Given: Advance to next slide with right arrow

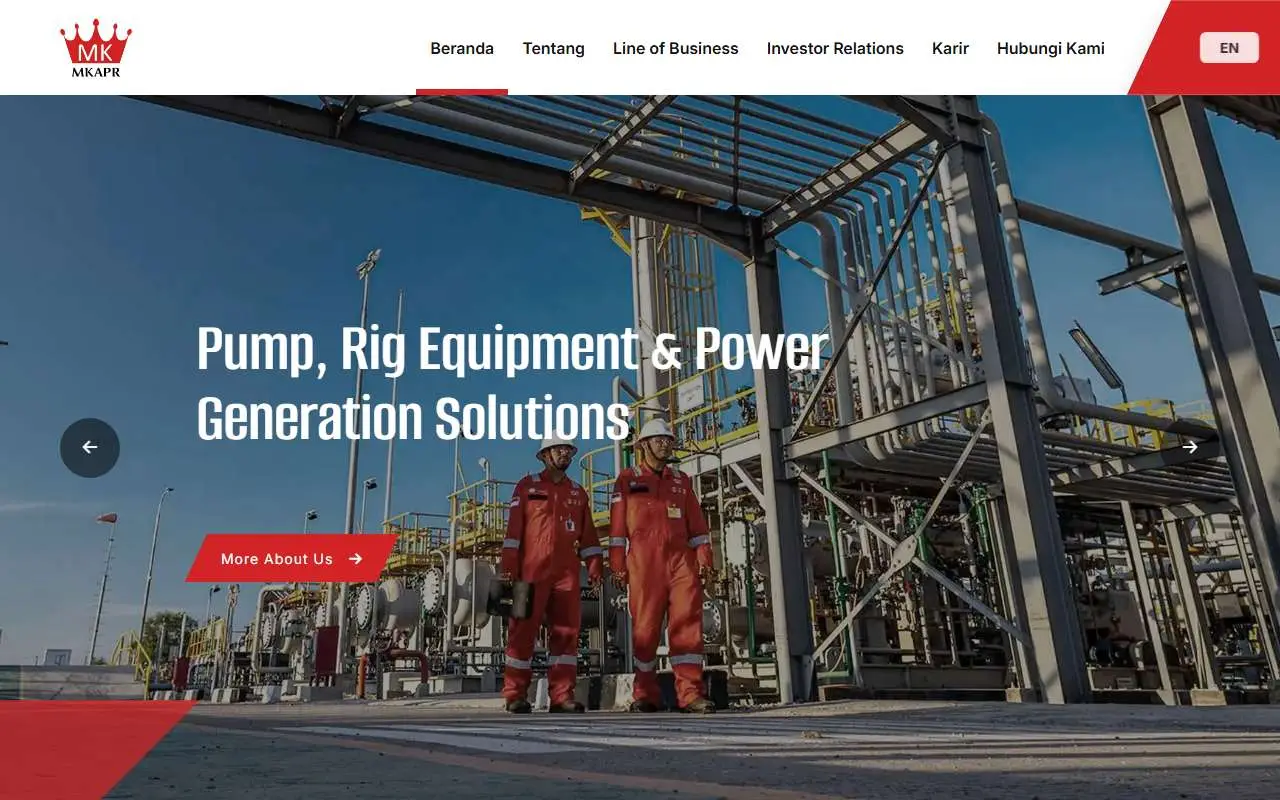Looking at the screenshot, I should [1190, 447].
